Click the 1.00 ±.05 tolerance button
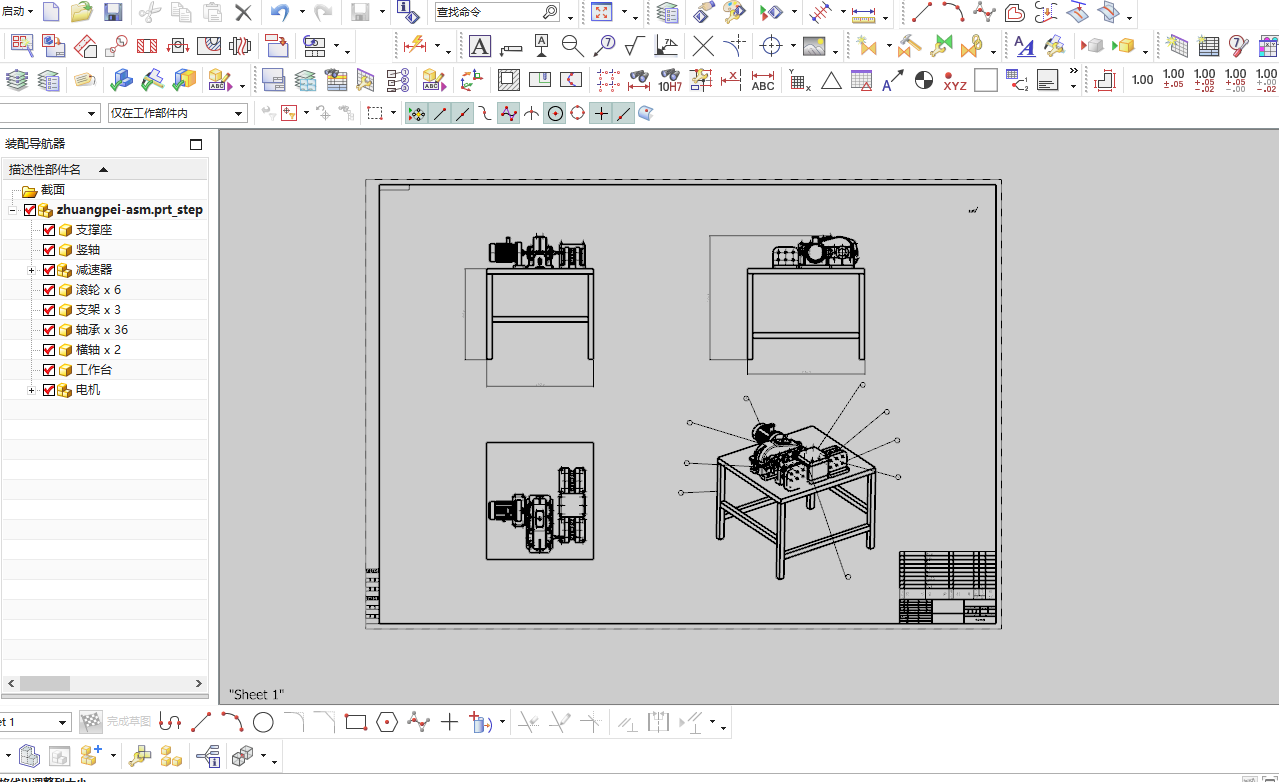This screenshot has height=782, width=1279. coord(1174,79)
